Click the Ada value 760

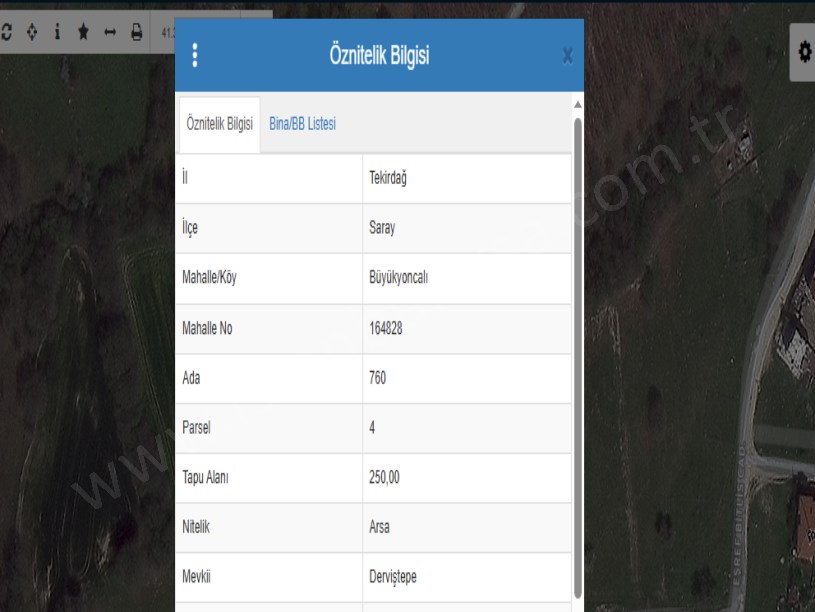(379, 378)
